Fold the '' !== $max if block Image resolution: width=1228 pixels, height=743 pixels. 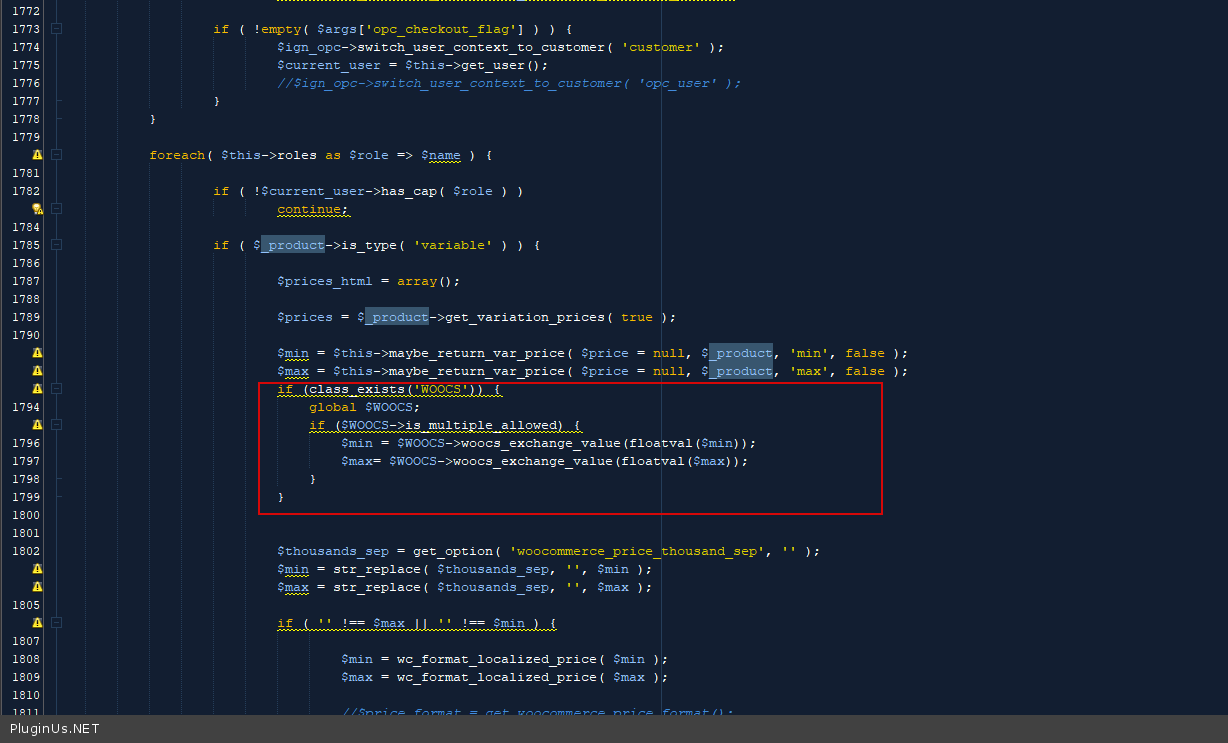[x=56, y=623]
